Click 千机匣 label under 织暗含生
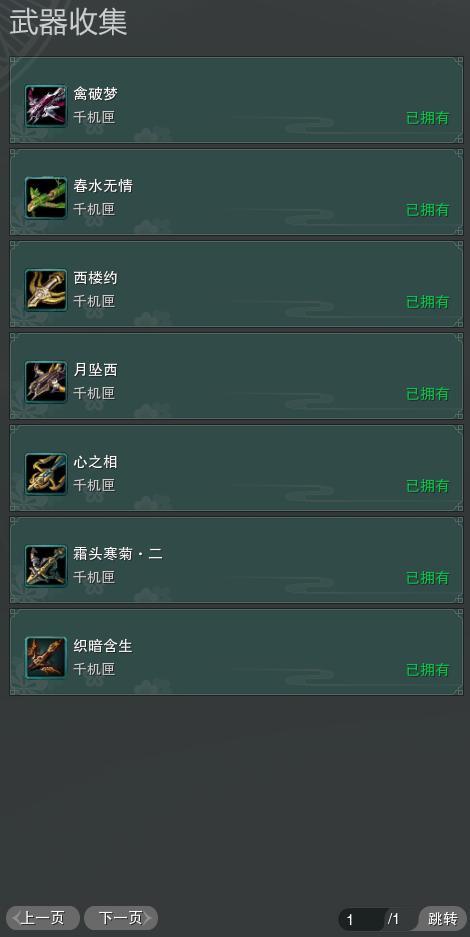Viewport: 470px width, 937px height. pos(94,669)
